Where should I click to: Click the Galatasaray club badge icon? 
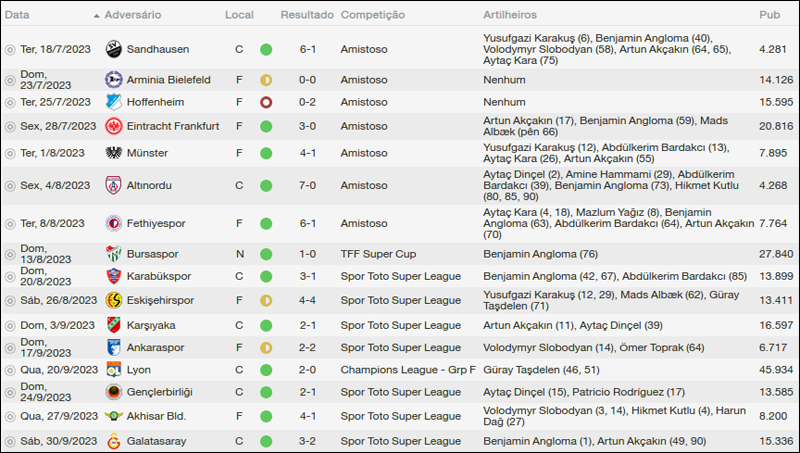click(113, 441)
